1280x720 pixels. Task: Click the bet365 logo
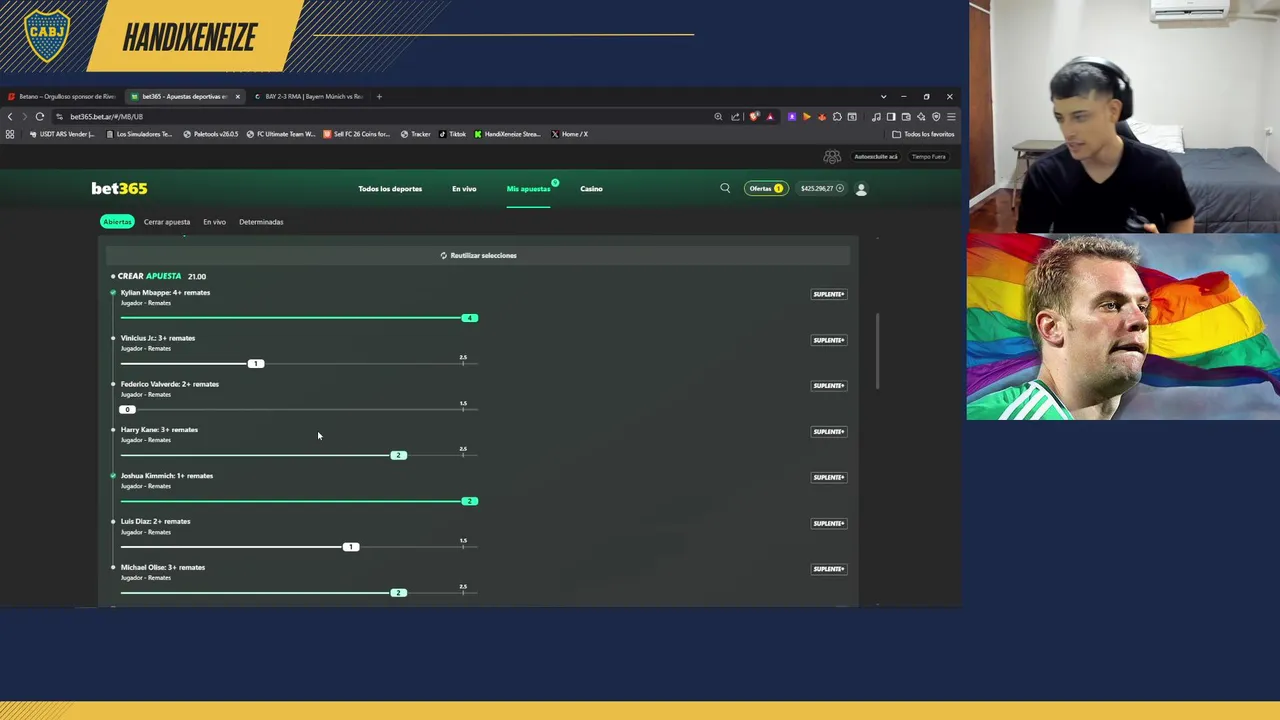[119, 188]
